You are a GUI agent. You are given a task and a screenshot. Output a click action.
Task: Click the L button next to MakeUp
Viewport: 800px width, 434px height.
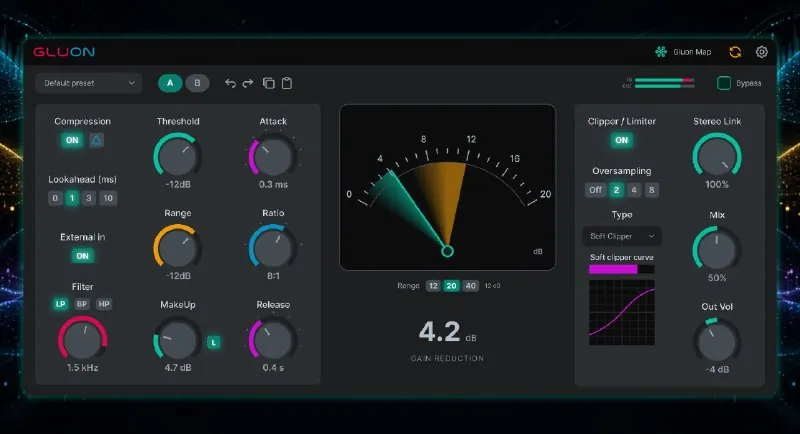pos(214,342)
